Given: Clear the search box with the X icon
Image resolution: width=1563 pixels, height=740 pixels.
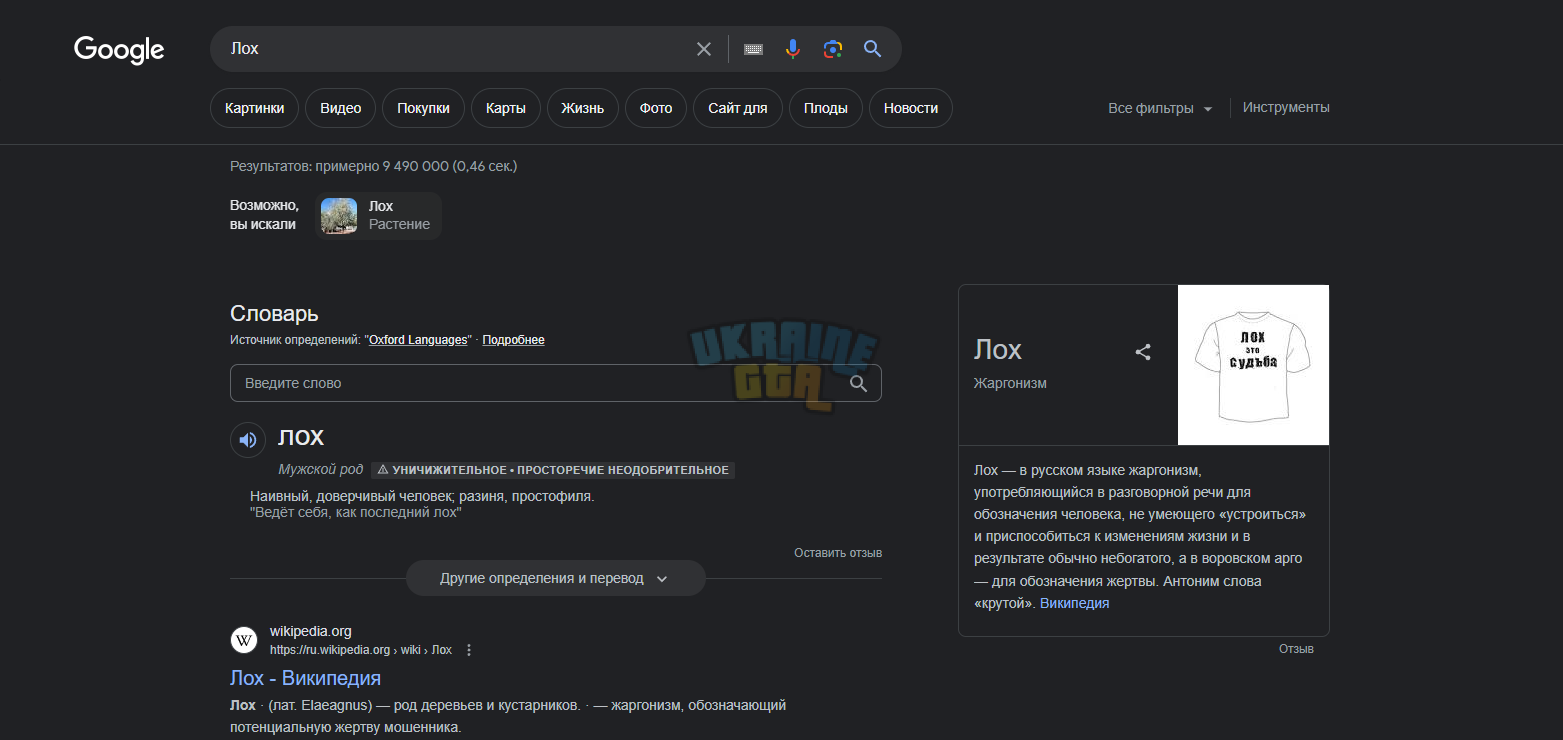Looking at the screenshot, I should [704, 49].
